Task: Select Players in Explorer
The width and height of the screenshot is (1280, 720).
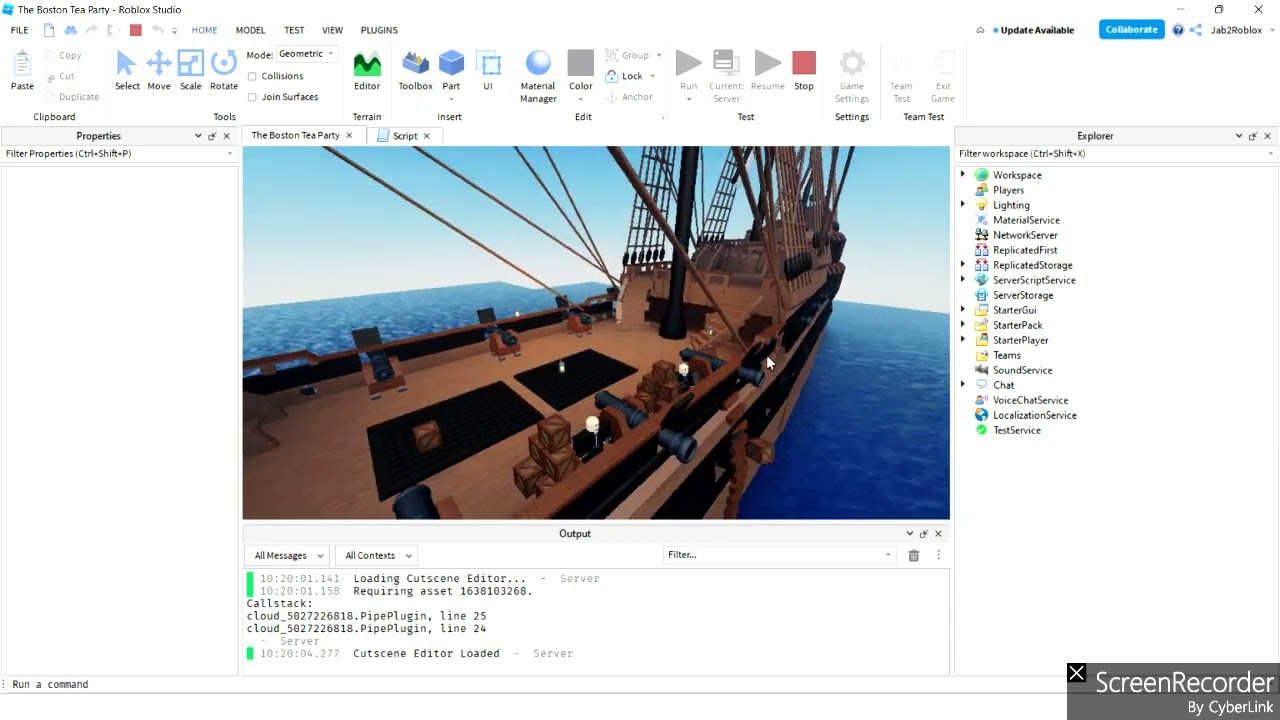Action: tap(1008, 190)
